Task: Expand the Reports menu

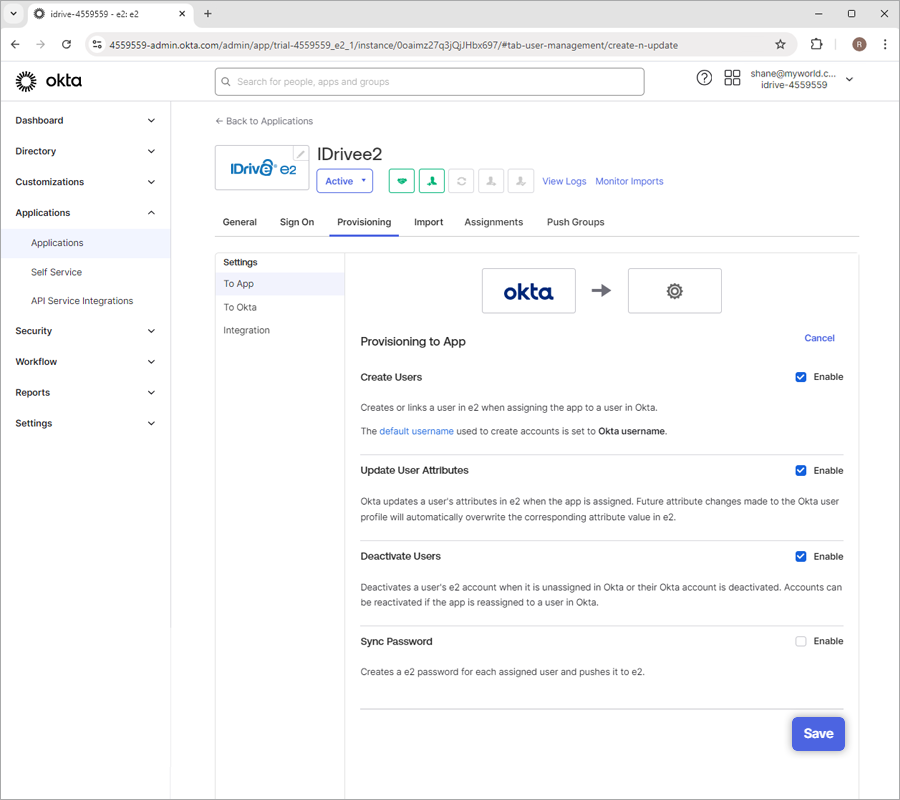Action: click(85, 393)
